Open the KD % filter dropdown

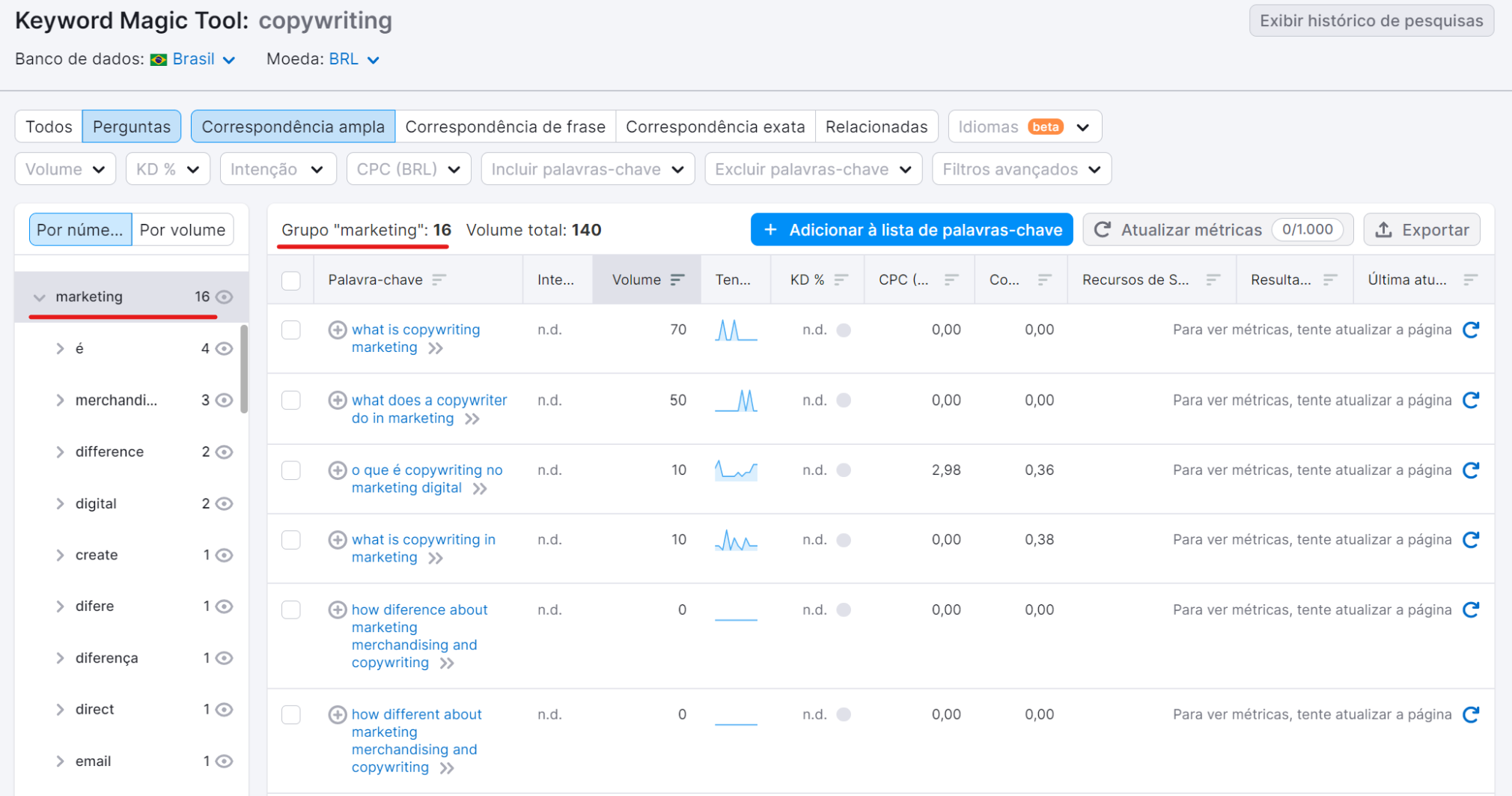(x=168, y=169)
